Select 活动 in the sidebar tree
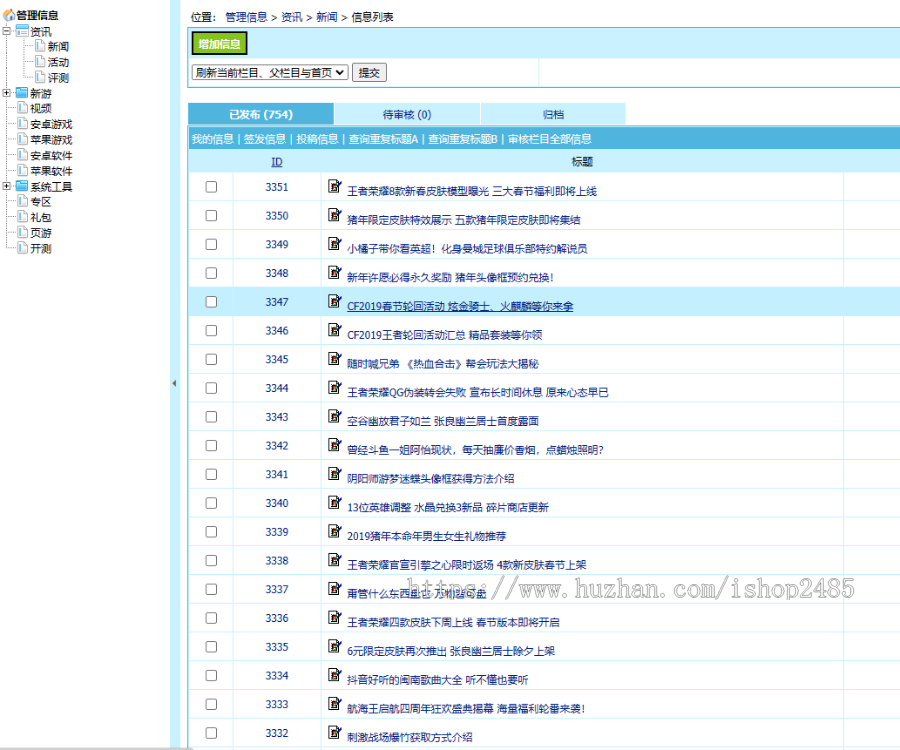The width and height of the screenshot is (900, 750). tap(58, 62)
